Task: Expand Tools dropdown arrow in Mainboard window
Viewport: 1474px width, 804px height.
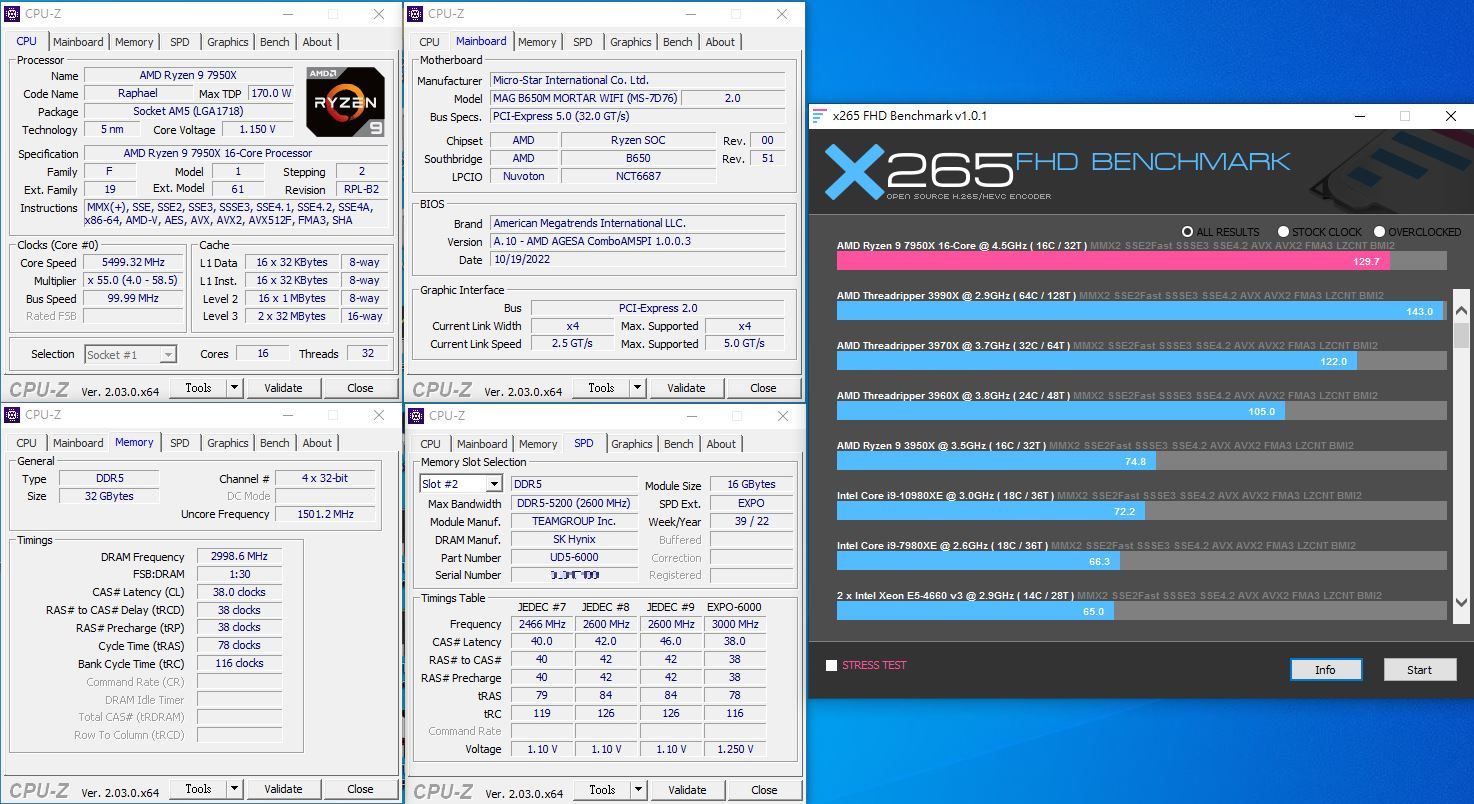Action: click(638, 388)
